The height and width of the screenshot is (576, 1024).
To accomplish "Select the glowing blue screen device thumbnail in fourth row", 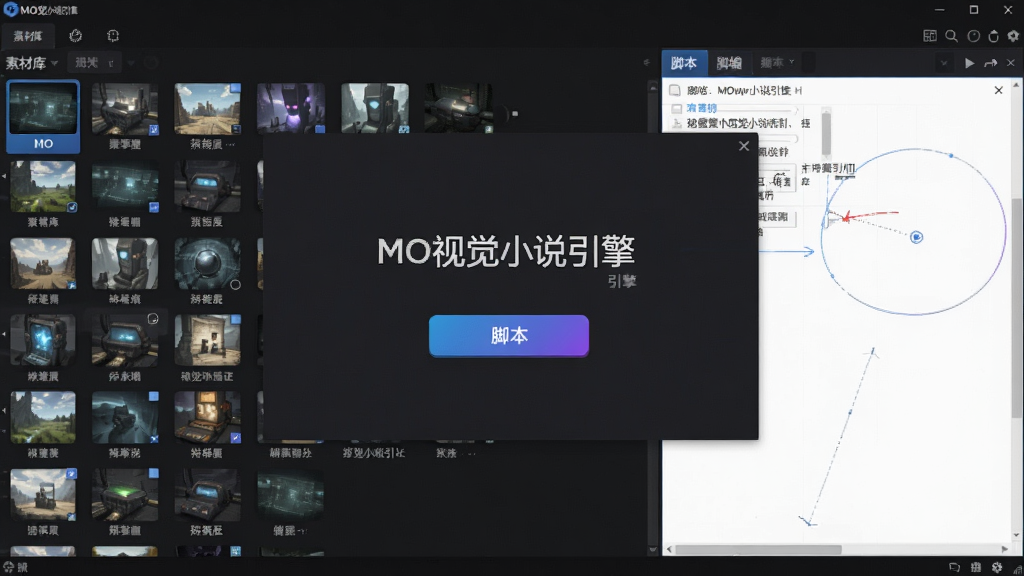I will tap(43, 340).
